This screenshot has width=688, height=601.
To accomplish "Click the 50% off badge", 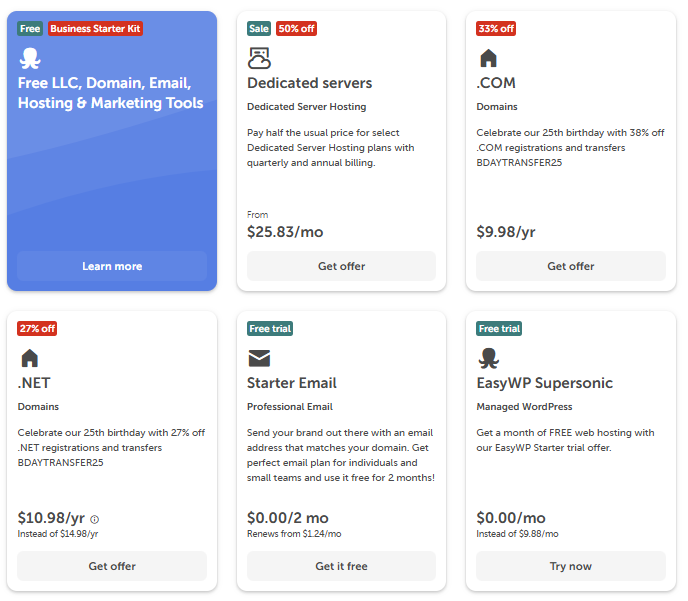I will point(296,29).
